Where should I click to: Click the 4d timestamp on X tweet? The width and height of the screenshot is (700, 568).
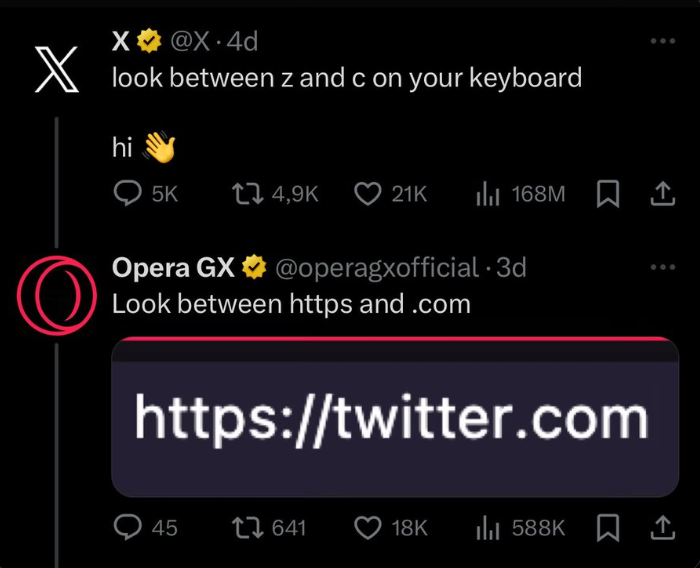(243, 42)
